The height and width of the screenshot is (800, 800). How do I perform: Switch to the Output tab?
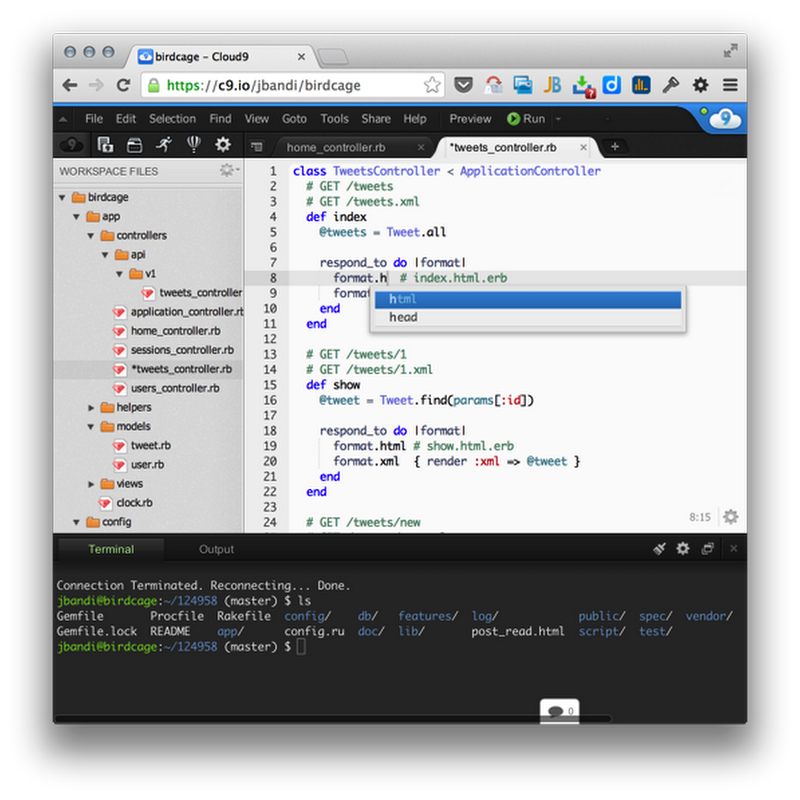[216, 549]
